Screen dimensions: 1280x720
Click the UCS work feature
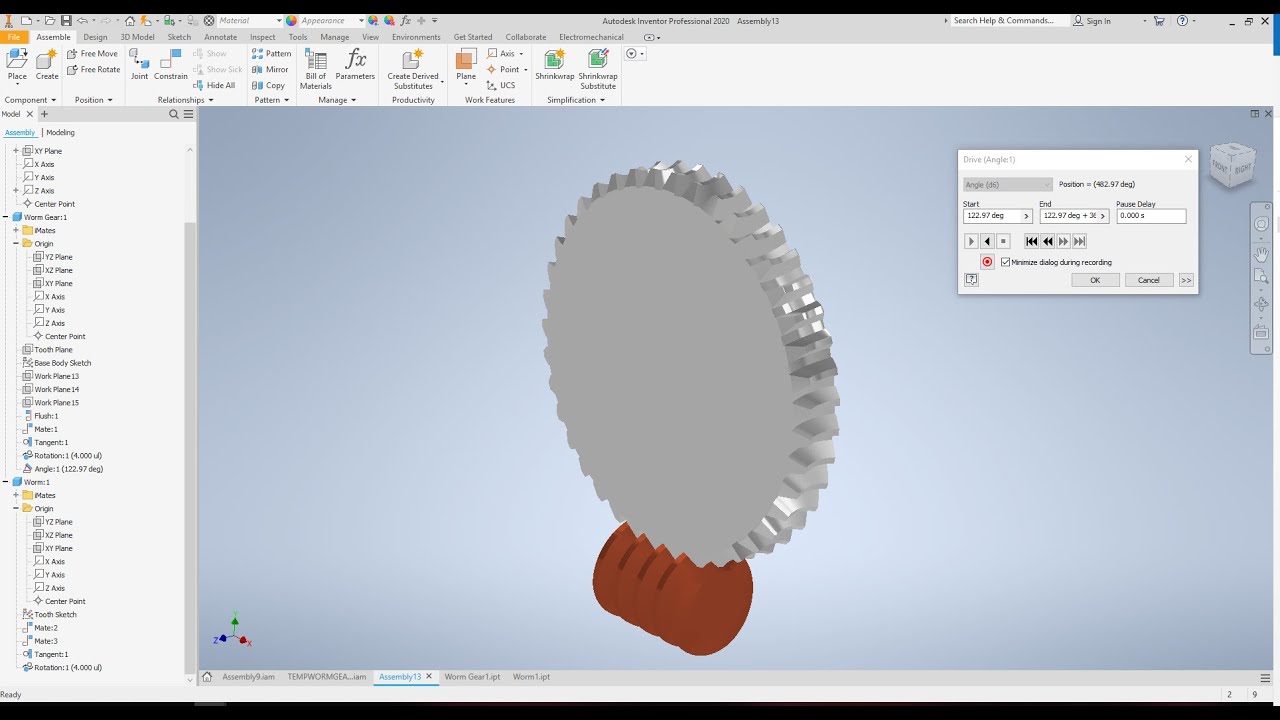(501, 86)
